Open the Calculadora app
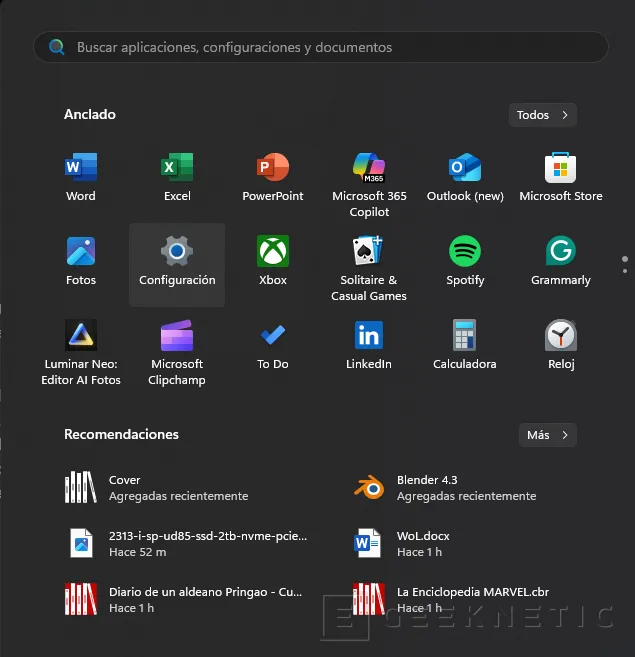Viewport: 635px width, 657px height. pyautogui.click(x=465, y=345)
